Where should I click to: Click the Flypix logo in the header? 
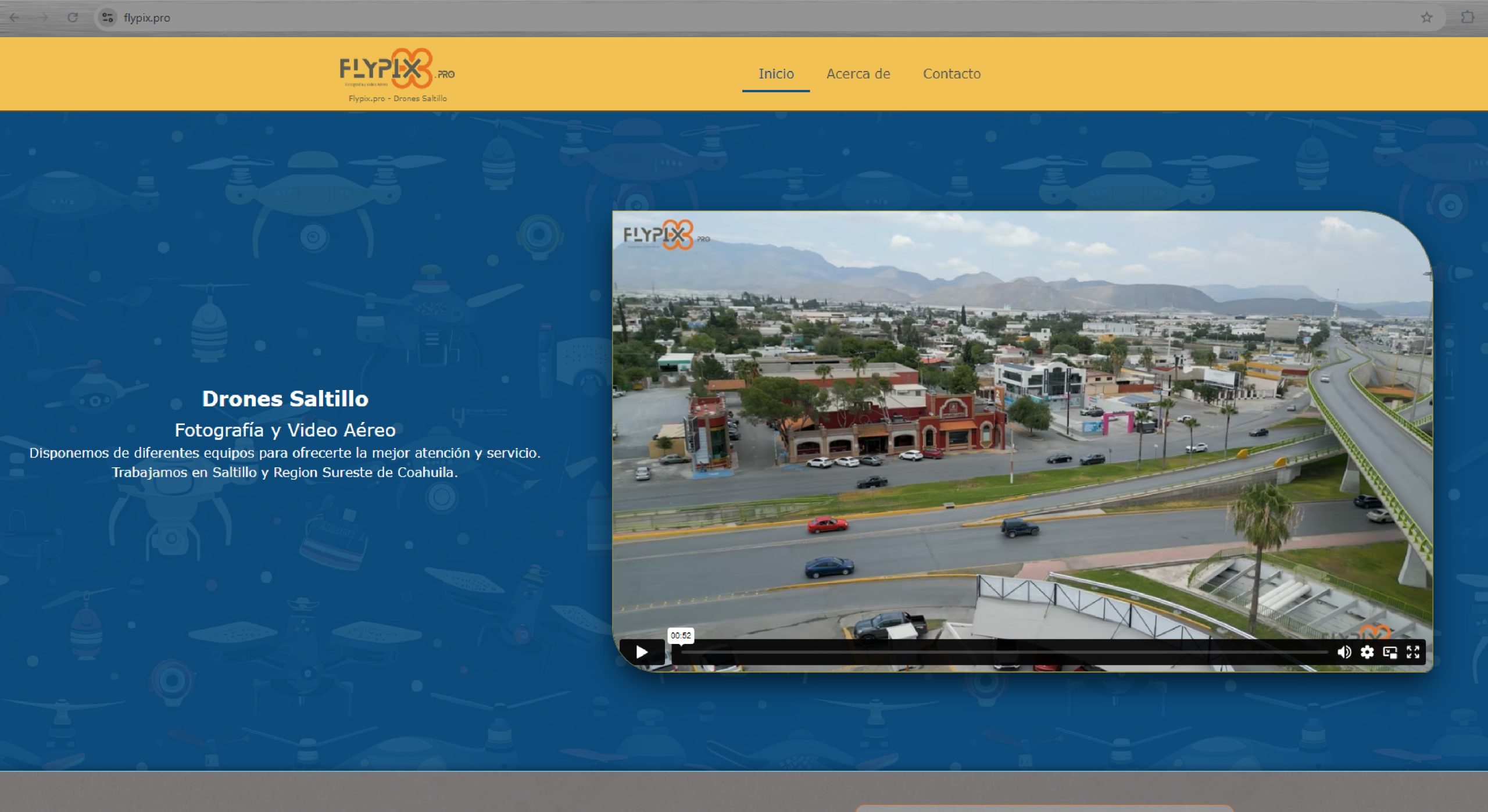pos(387,69)
